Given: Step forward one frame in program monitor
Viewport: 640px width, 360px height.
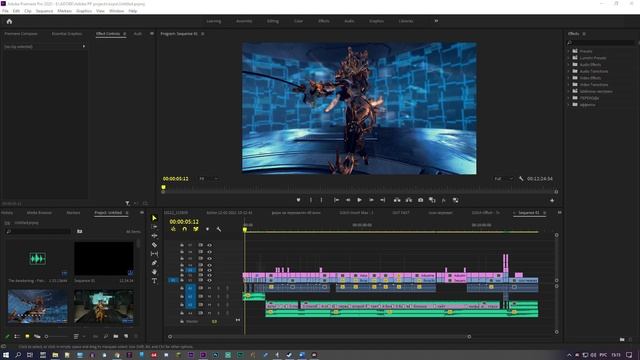Looking at the screenshot, I should tap(371, 200).
